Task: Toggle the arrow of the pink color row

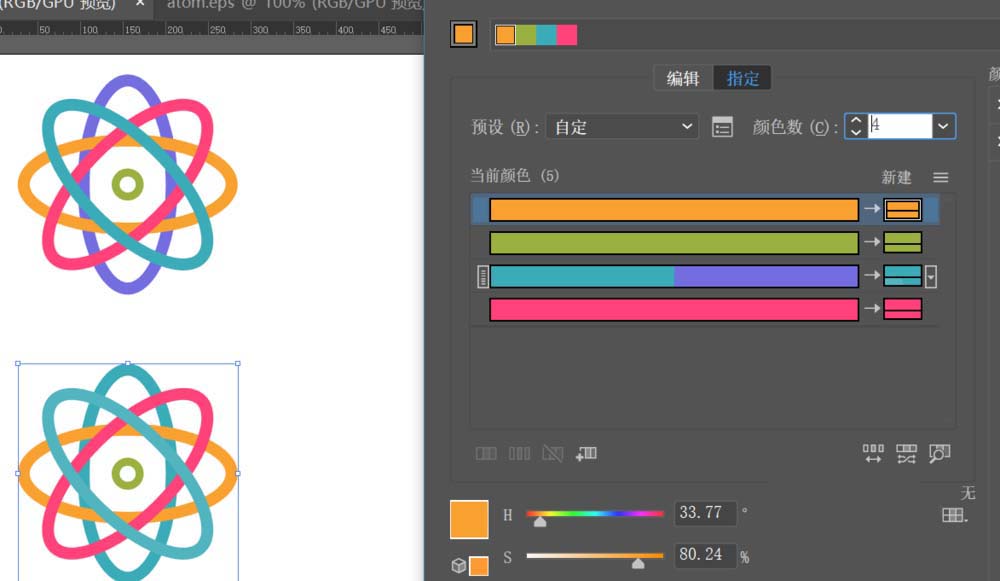Action: pos(871,309)
